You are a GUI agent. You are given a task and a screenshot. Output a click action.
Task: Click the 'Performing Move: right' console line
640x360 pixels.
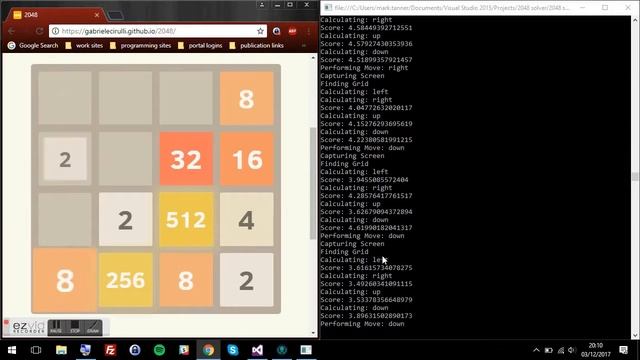364,68
